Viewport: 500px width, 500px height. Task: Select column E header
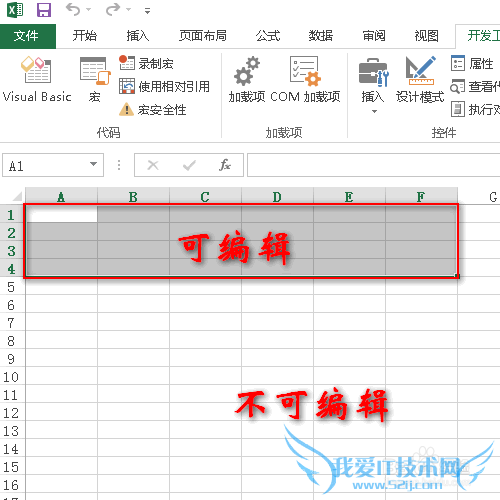349,197
